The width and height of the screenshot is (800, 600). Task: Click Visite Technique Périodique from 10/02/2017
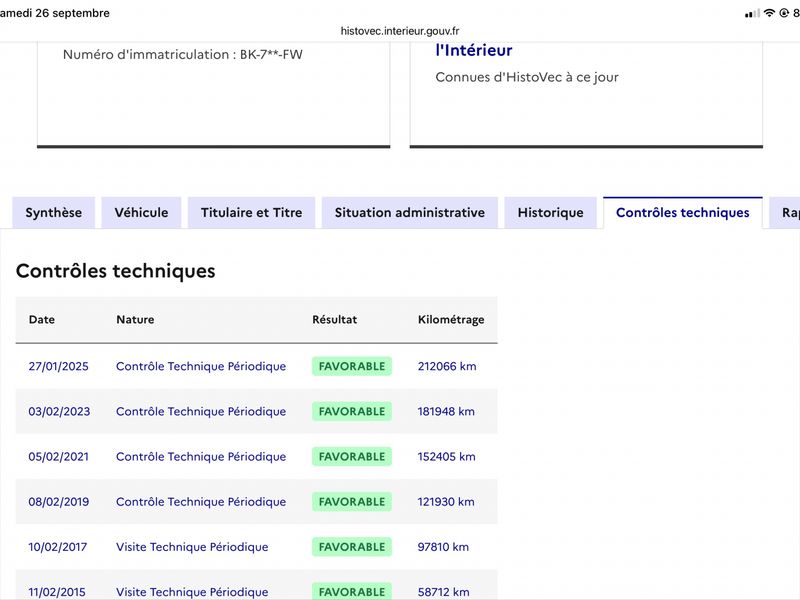(x=192, y=547)
